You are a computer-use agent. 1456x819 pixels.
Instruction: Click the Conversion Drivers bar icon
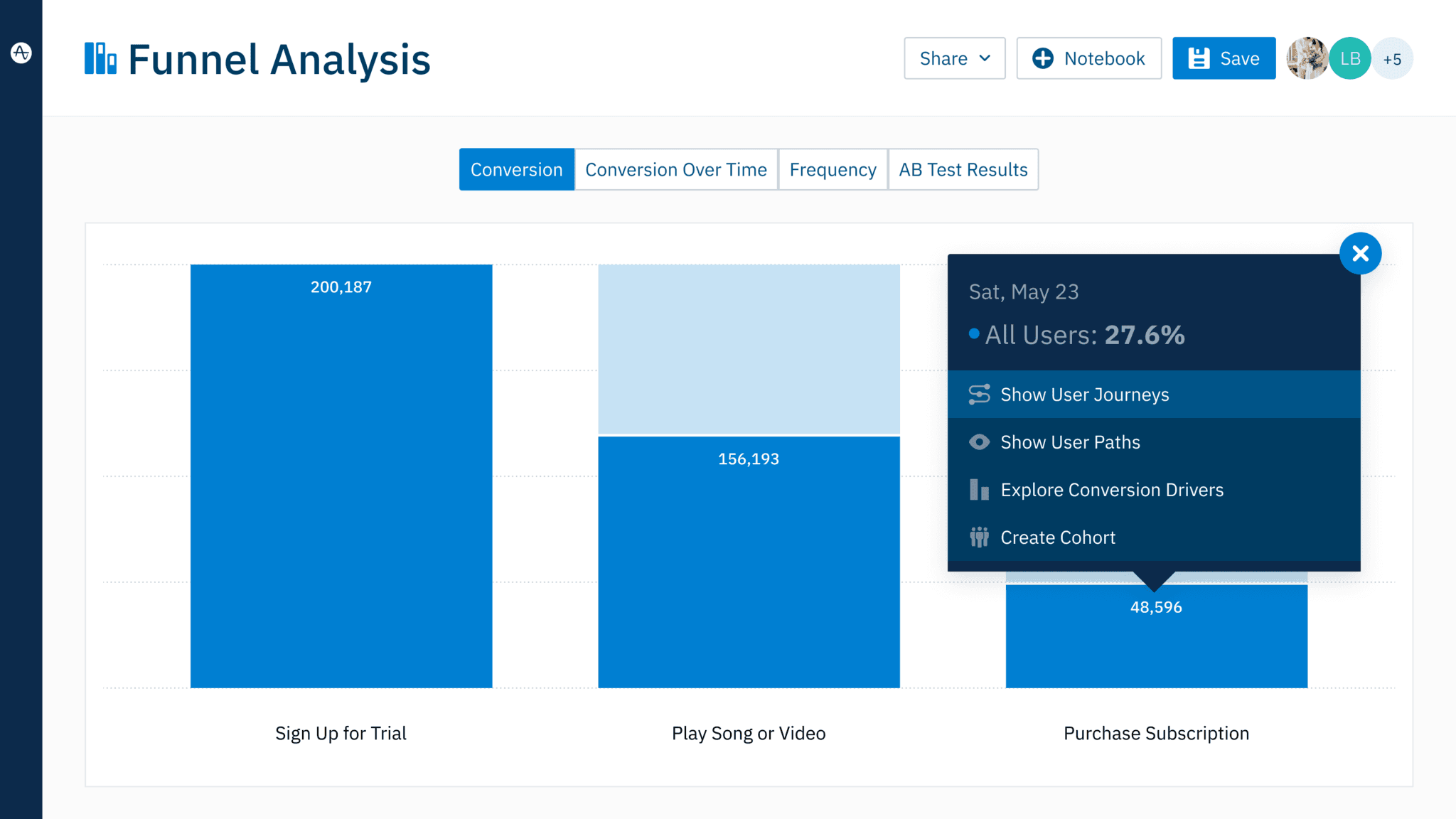coord(979,490)
